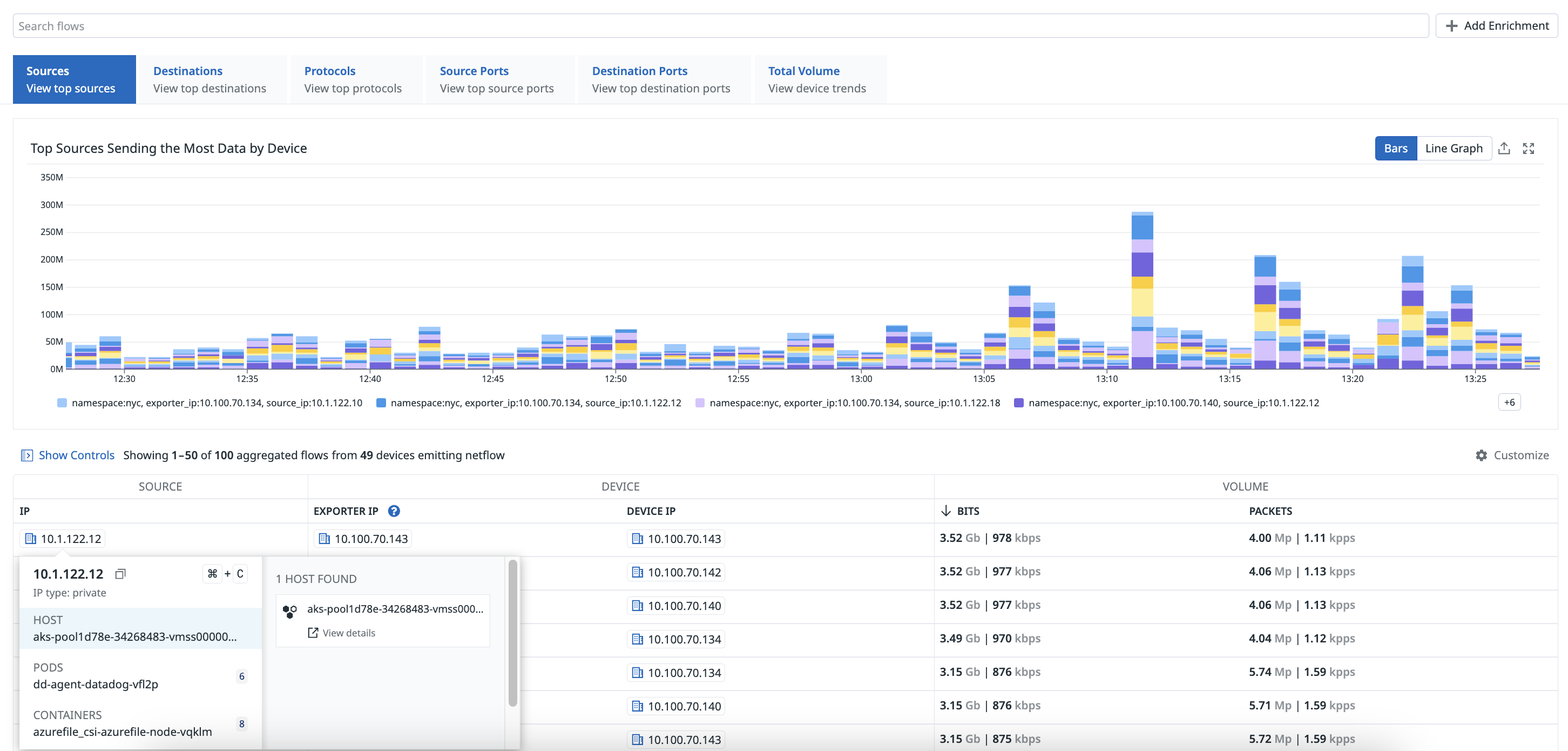Image resolution: width=1568 pixels, height=751 pixels.
Task: Click the Add Enrichment button
Action: (x=1496, y=25)
